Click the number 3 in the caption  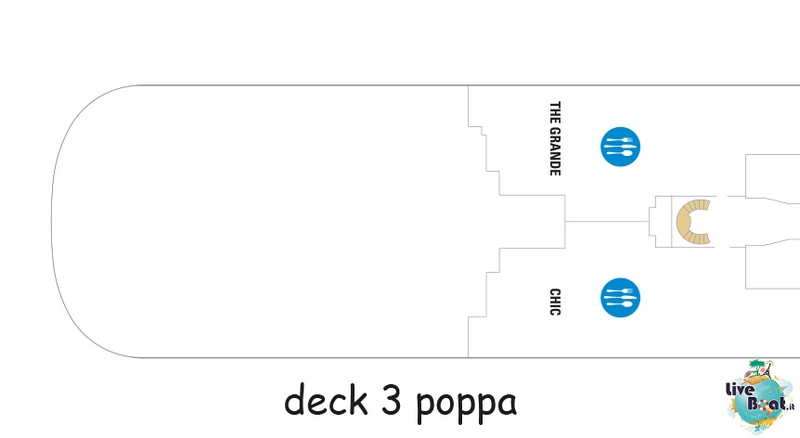(391, 401)
